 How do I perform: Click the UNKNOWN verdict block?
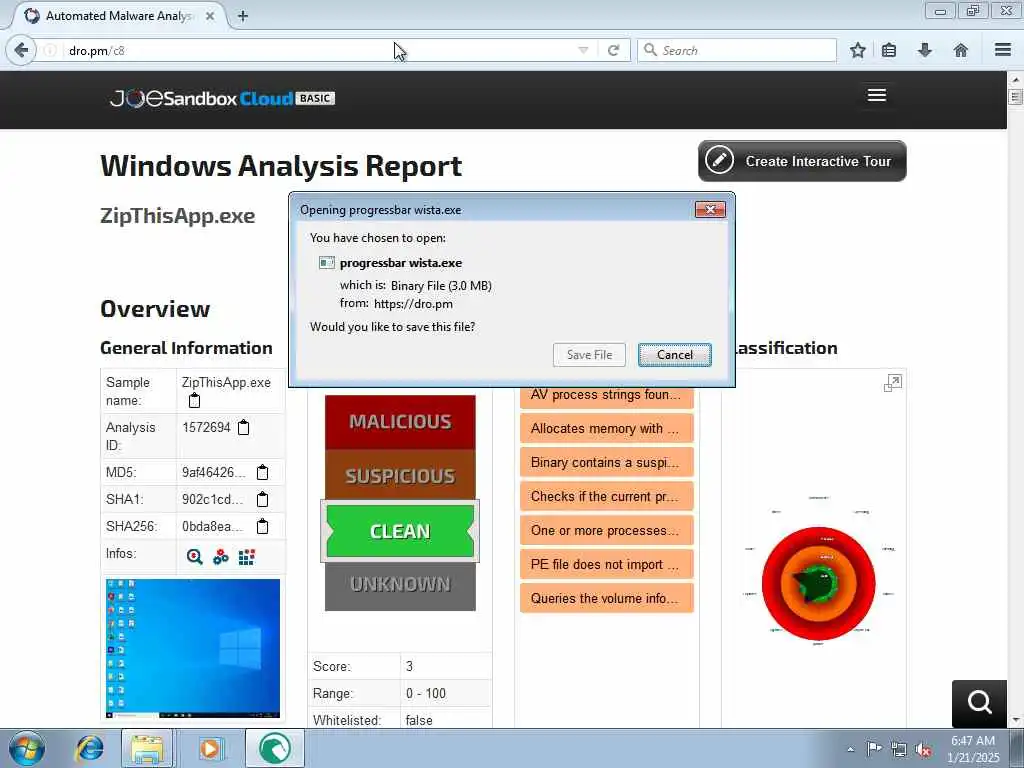pyautogui.click(x=400, y=585)
